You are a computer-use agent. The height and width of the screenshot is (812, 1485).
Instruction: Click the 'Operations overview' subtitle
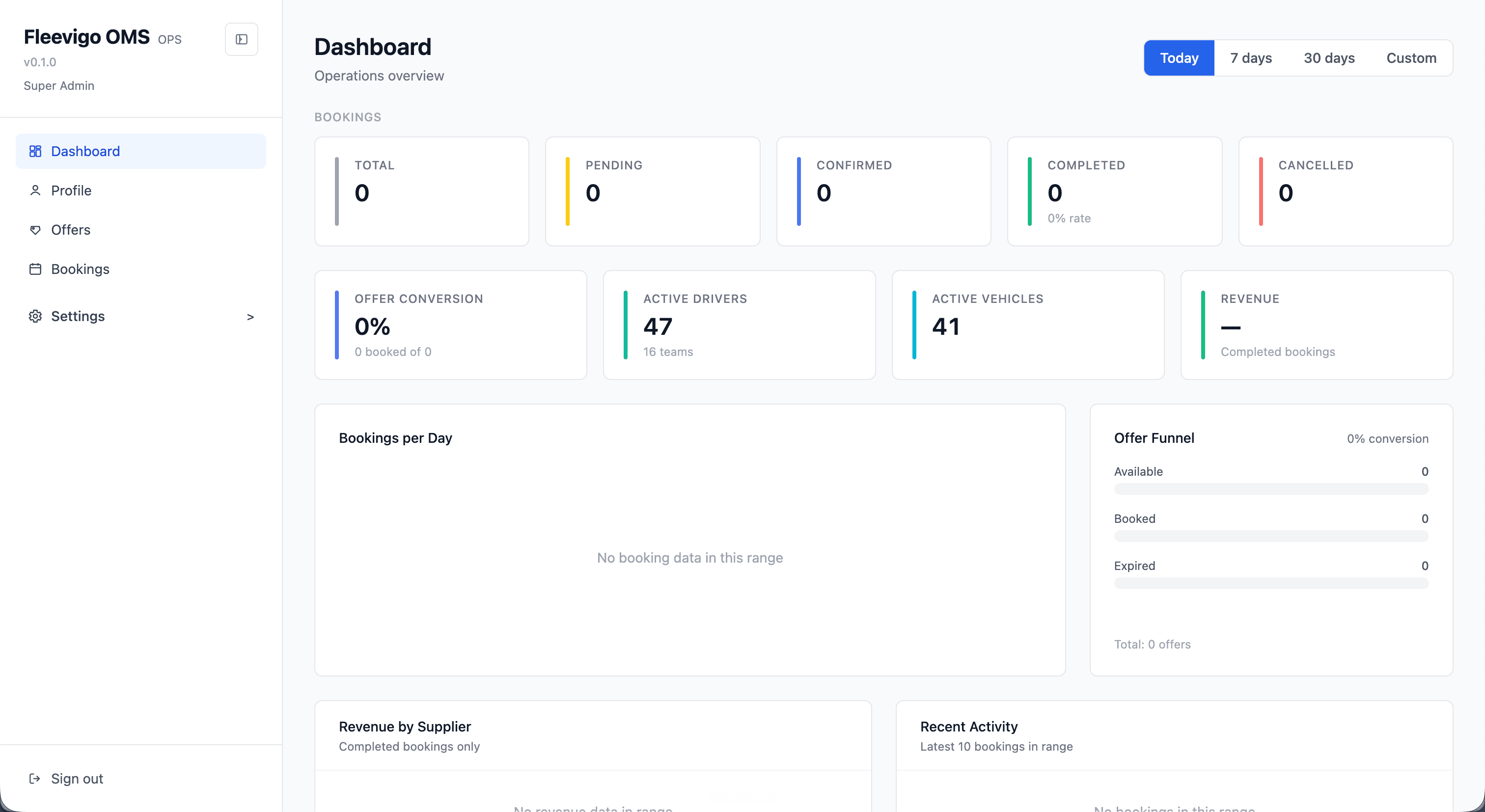[x=379, y=76]
